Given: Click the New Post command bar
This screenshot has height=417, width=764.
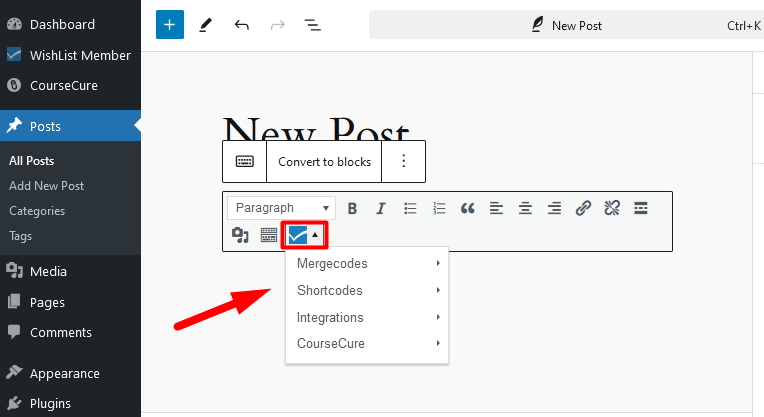Looking at the screenshot, I should [566, 25].
